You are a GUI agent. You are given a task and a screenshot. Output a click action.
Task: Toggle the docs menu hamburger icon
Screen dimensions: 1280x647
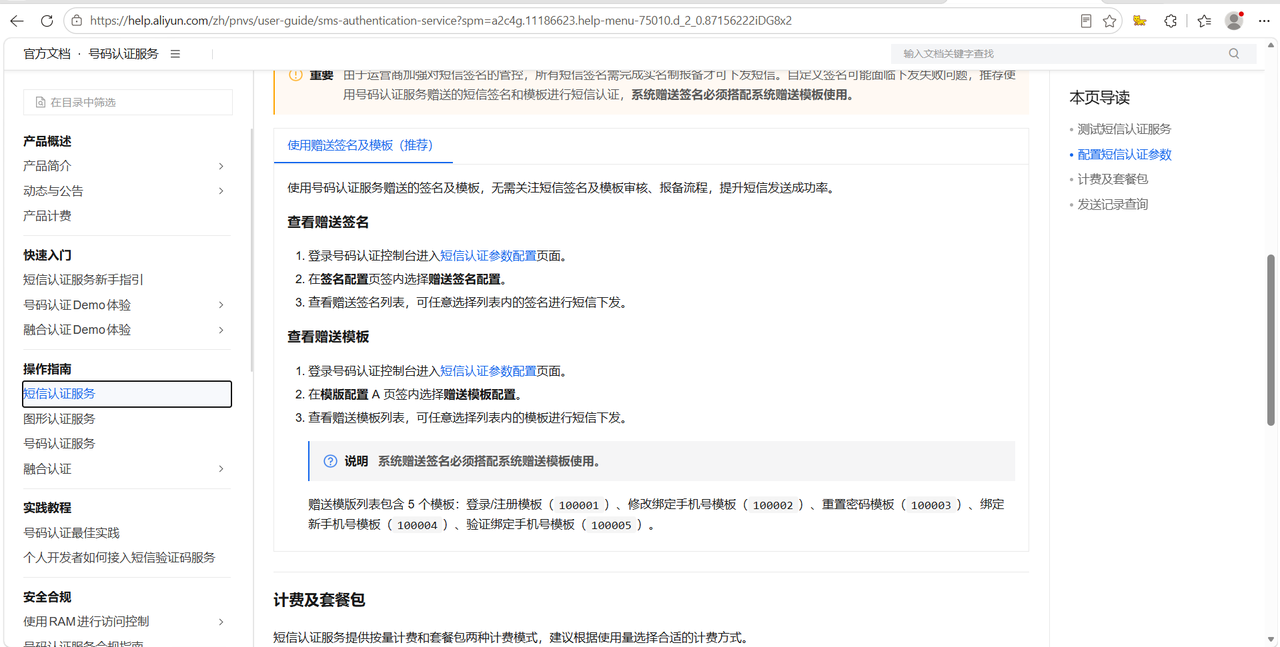click(x=175, y=54)
